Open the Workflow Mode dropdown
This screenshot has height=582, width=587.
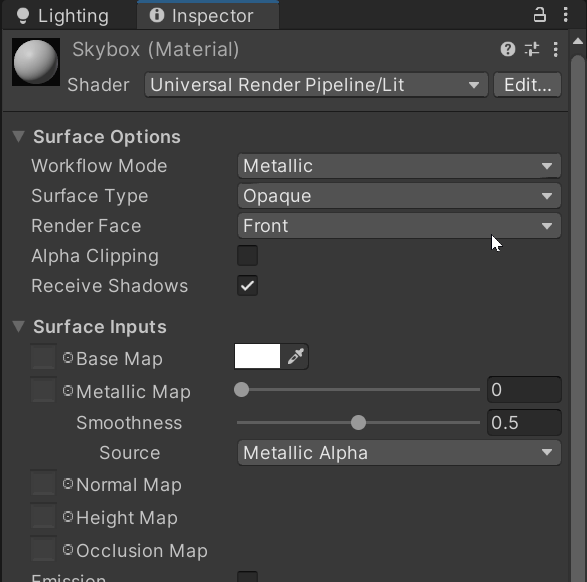399,166
